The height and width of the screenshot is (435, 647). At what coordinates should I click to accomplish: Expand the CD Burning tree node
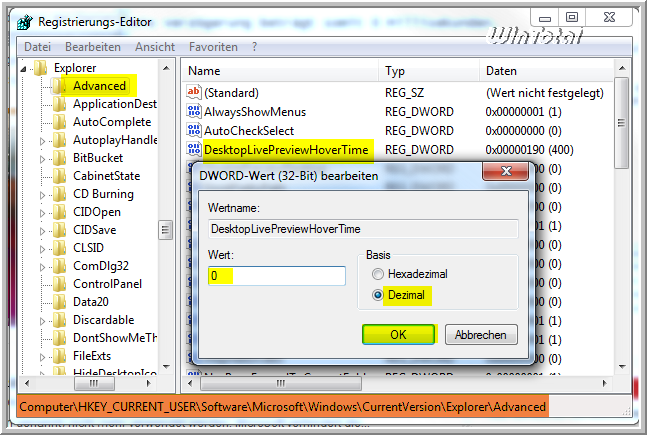(x=42, y=195)
